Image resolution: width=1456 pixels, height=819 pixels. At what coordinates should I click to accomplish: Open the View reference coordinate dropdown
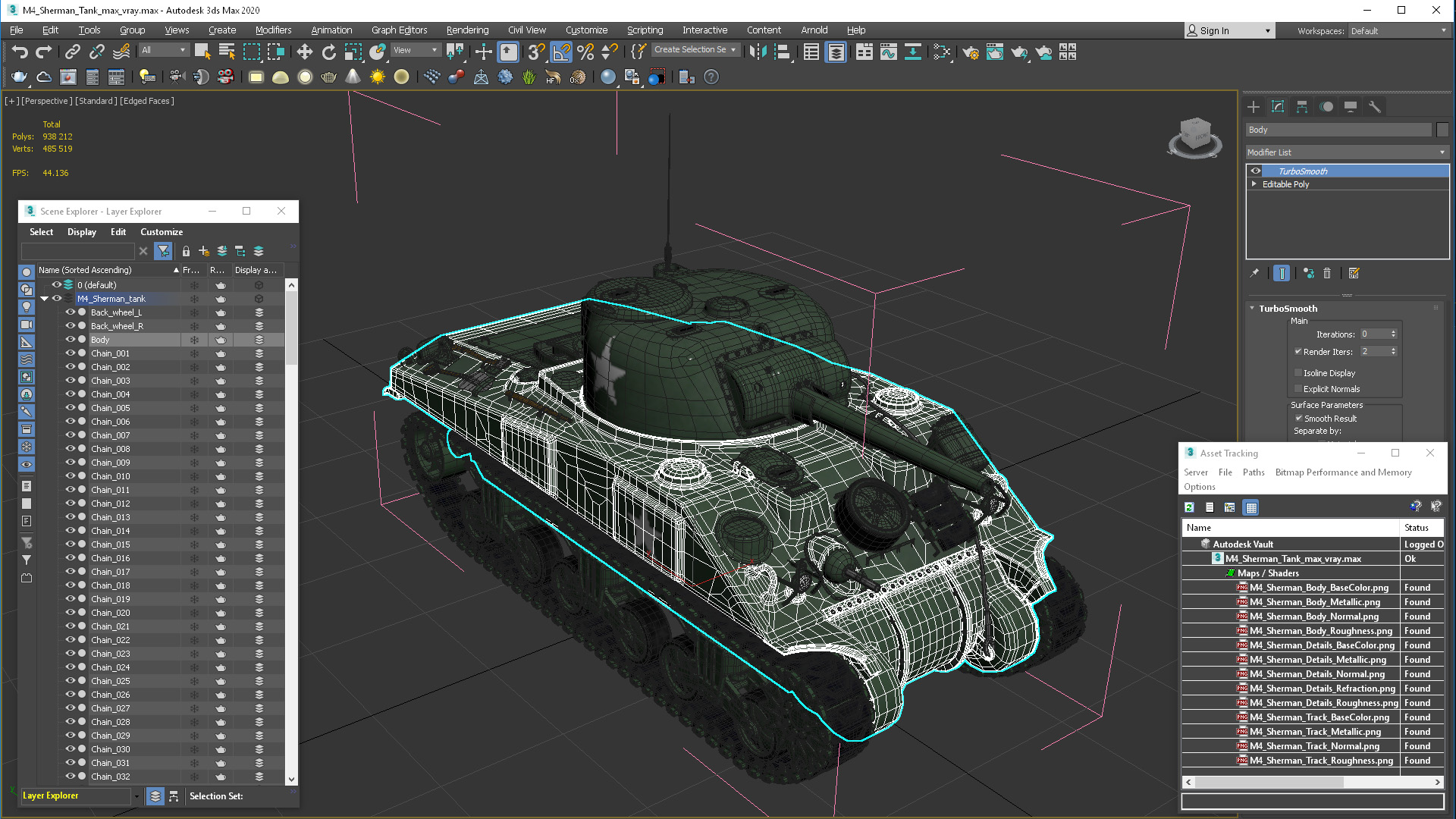415,50
